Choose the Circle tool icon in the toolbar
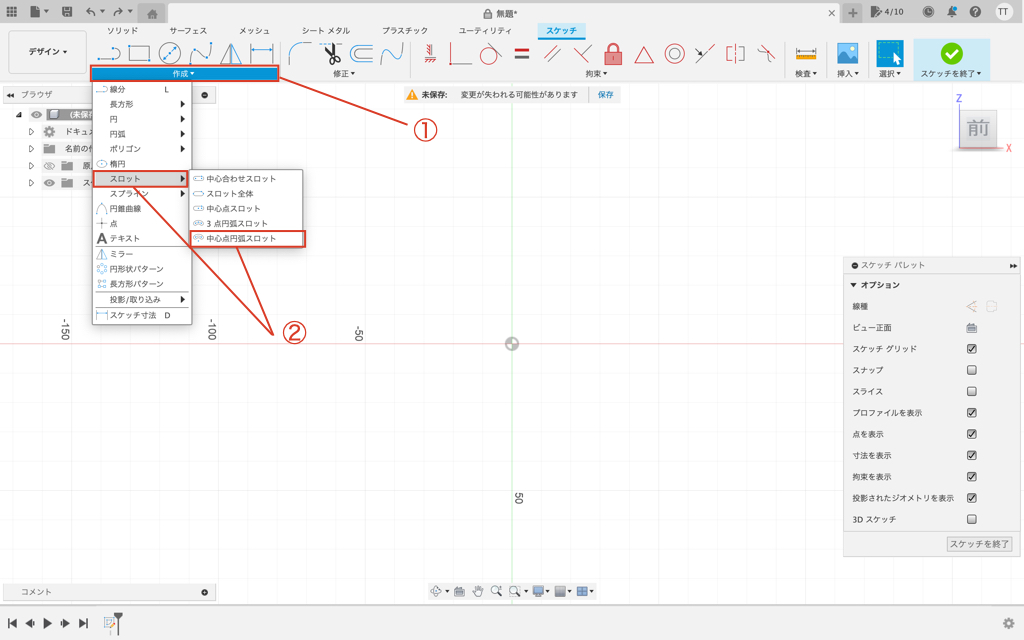Viewport: 1024px width, 640px height. pos(170,54)
